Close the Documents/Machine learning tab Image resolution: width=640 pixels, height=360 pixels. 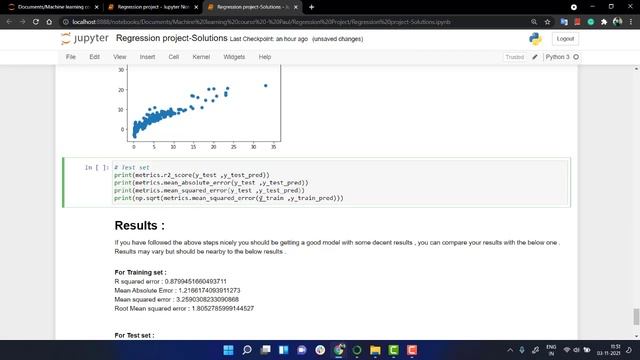pos(97,7)
